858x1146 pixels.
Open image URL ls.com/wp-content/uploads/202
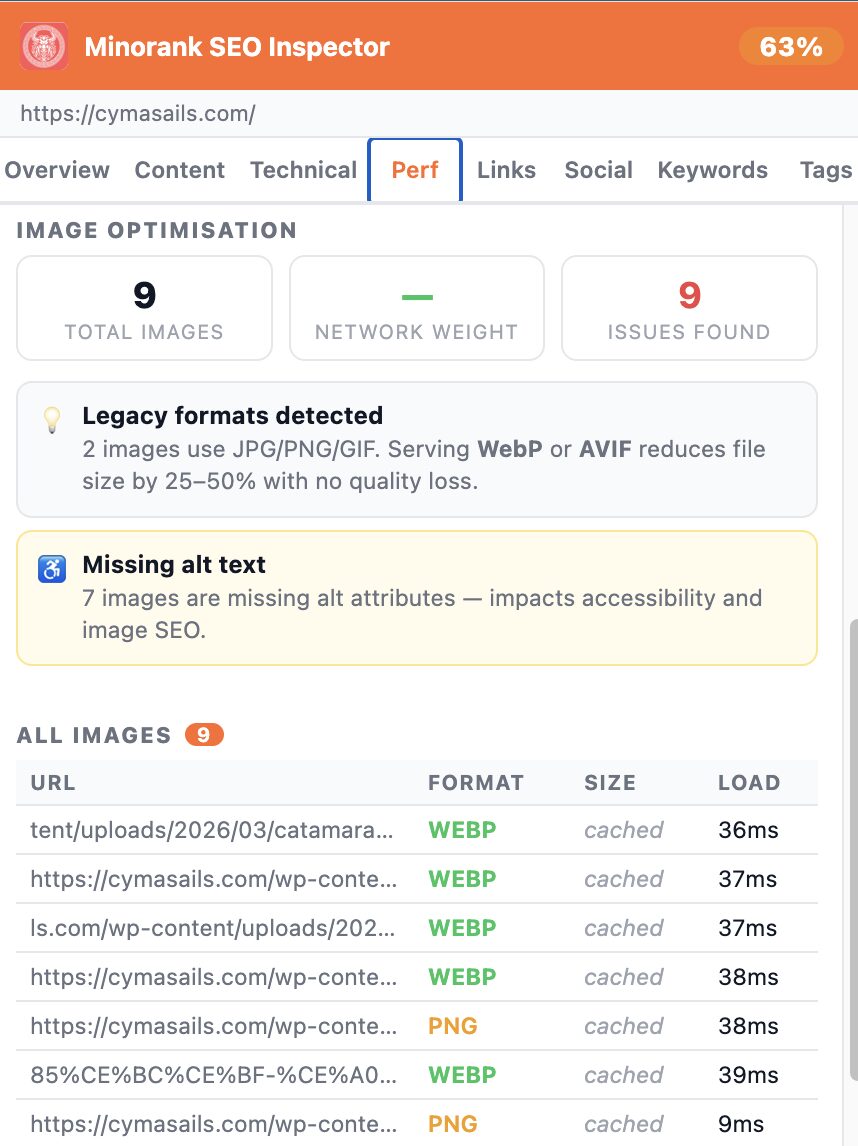coord(213,927)
